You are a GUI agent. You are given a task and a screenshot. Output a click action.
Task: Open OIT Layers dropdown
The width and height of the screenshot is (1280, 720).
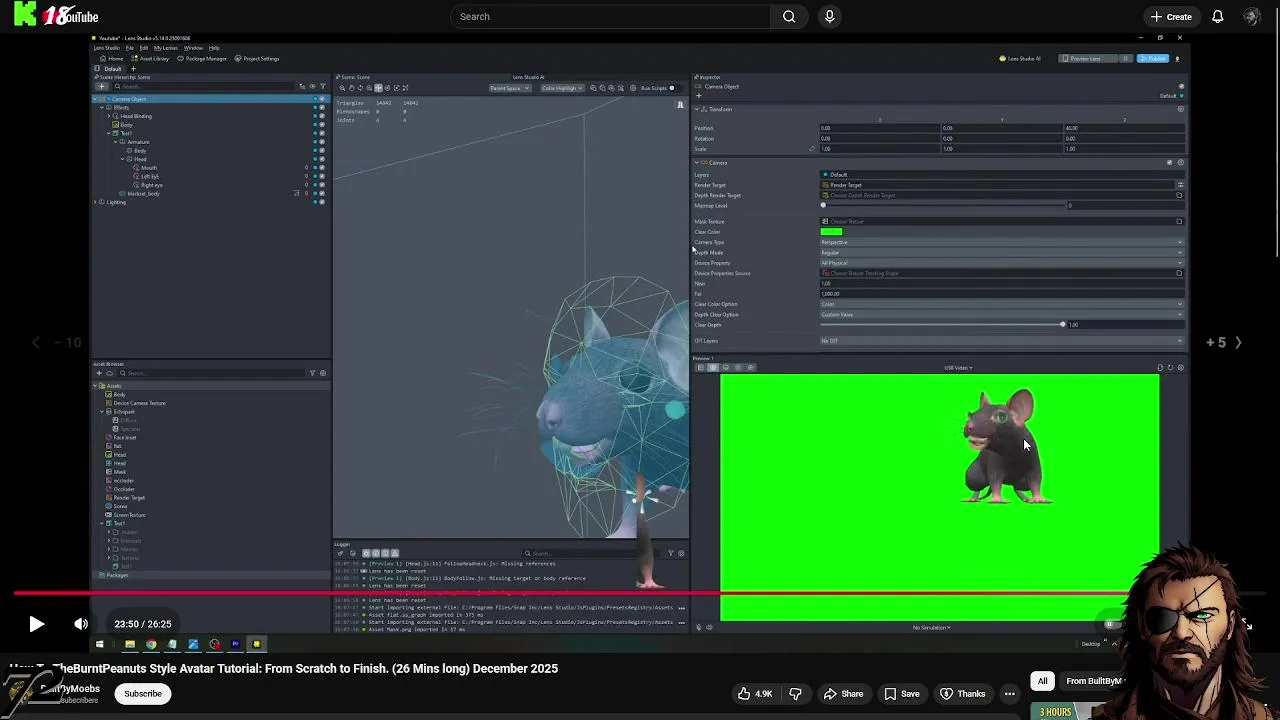pos(1002,340)
